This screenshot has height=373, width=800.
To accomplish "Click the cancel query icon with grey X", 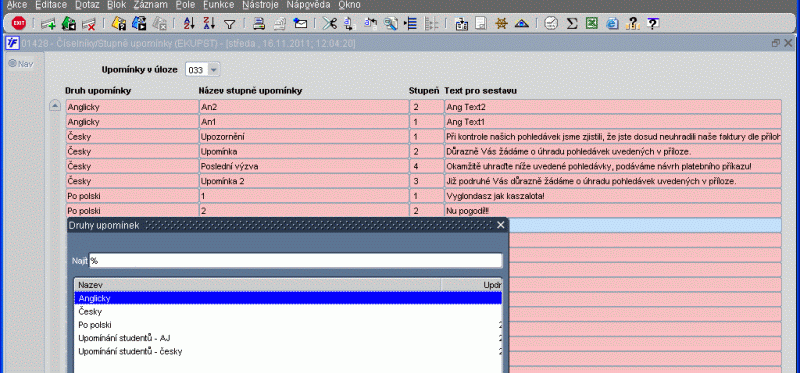I will (x=160, y=23).
